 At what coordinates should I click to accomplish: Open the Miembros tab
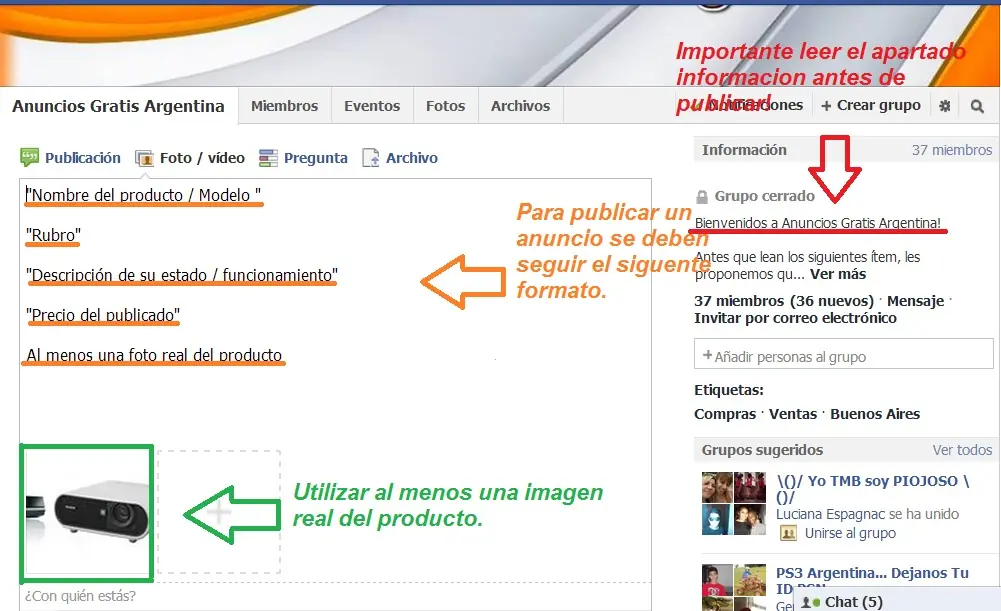(285, 106)
